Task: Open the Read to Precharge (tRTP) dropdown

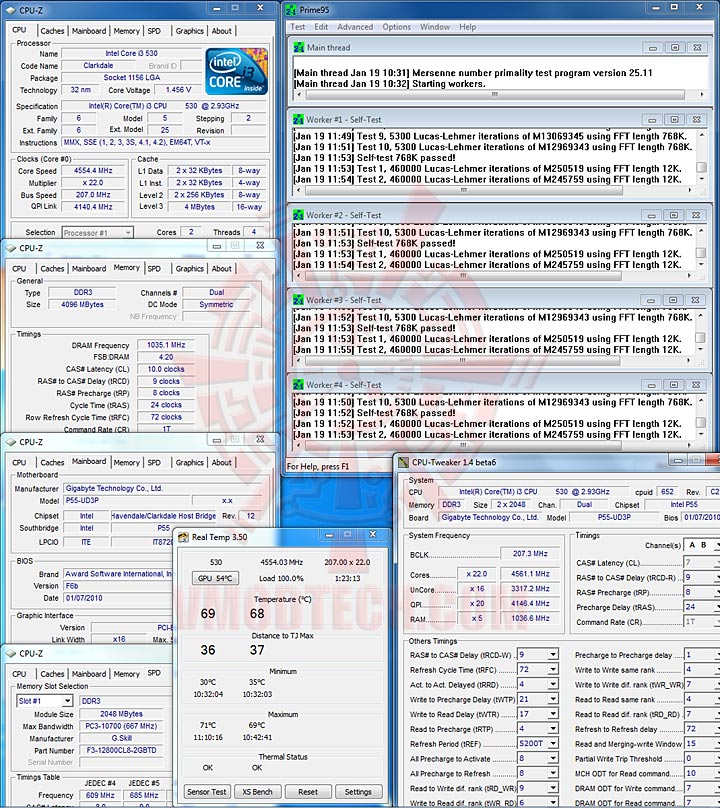Action: pyautogui.click(x=552, y=729)
